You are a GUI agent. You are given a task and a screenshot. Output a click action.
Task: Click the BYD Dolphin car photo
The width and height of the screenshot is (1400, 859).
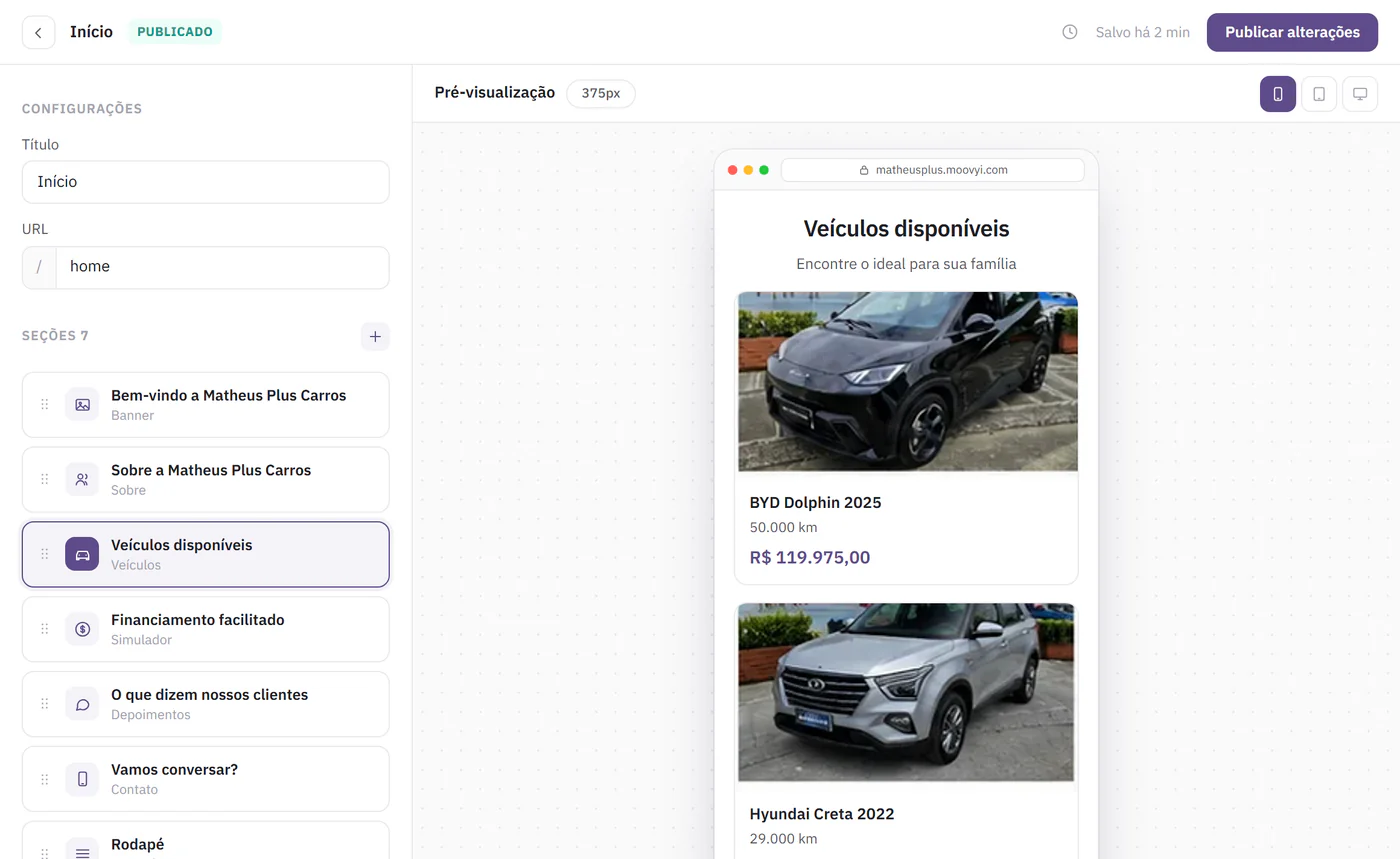coord(906,381)
